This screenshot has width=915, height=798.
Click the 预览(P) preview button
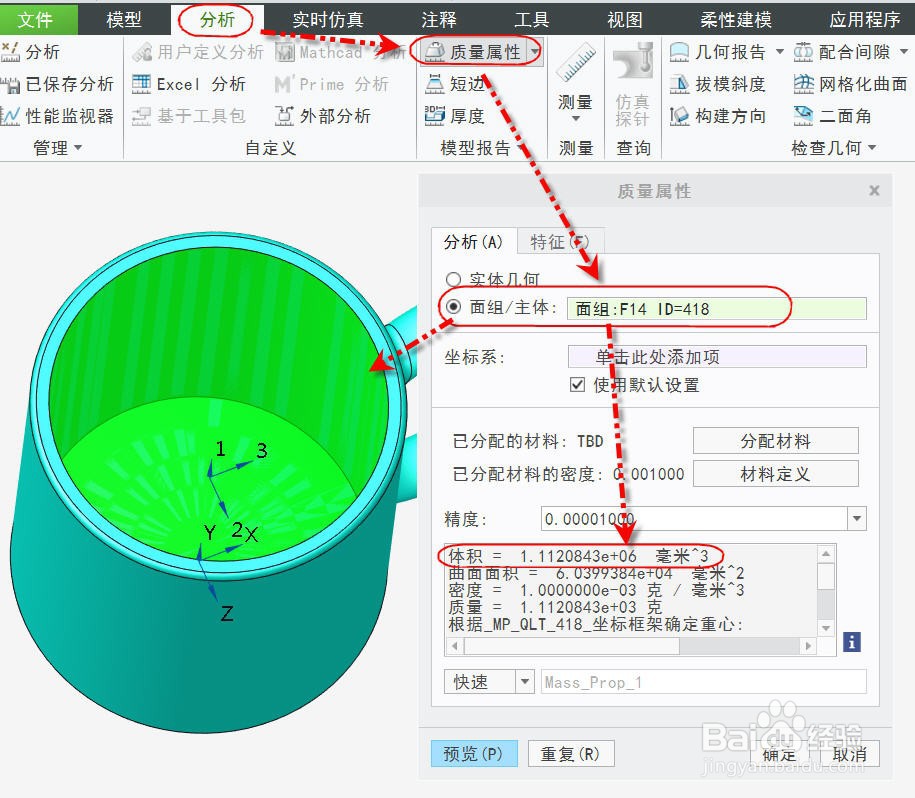pos(474,754)
